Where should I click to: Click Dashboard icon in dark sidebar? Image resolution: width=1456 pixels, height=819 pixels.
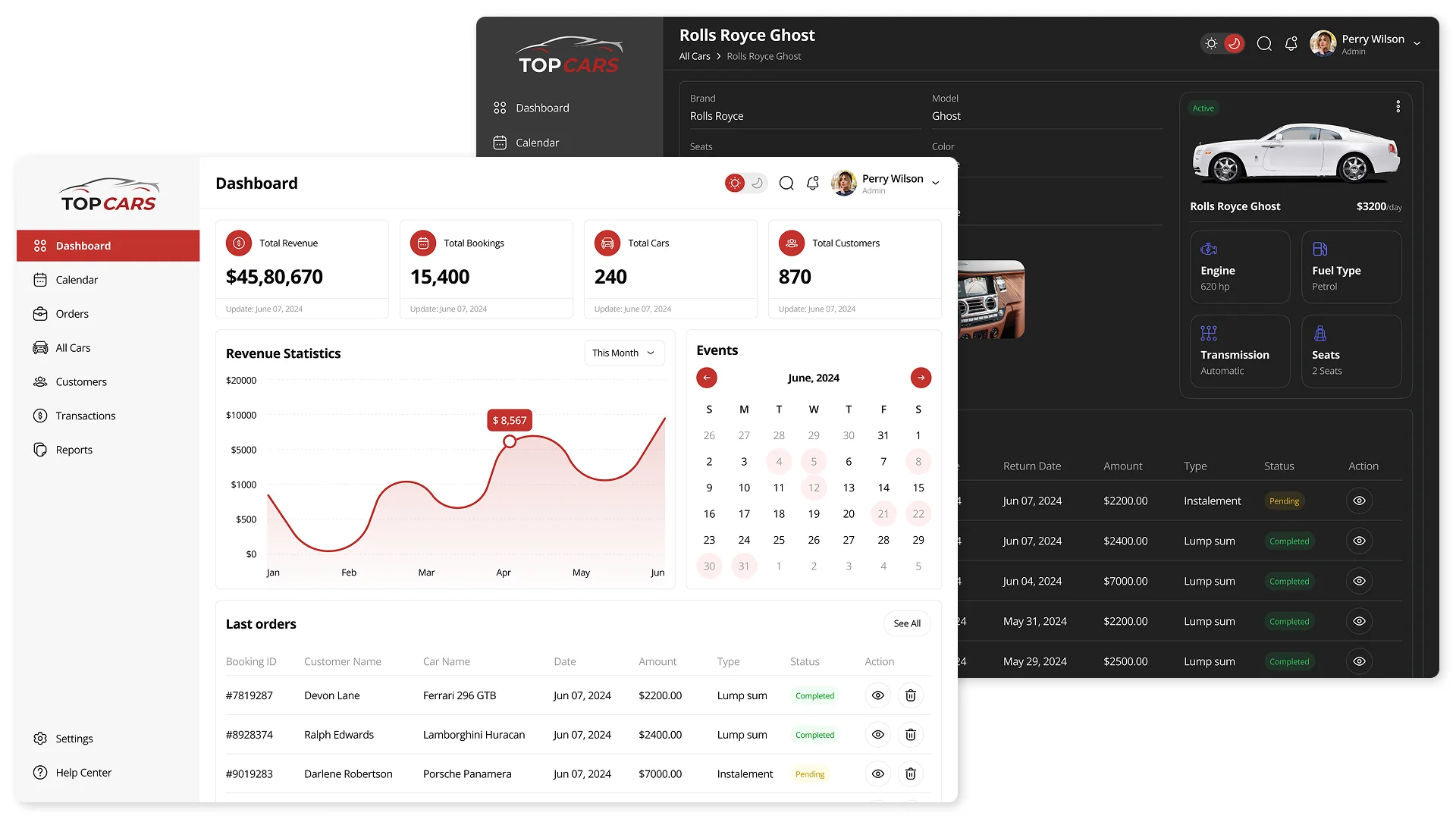[x=500, y=108]
